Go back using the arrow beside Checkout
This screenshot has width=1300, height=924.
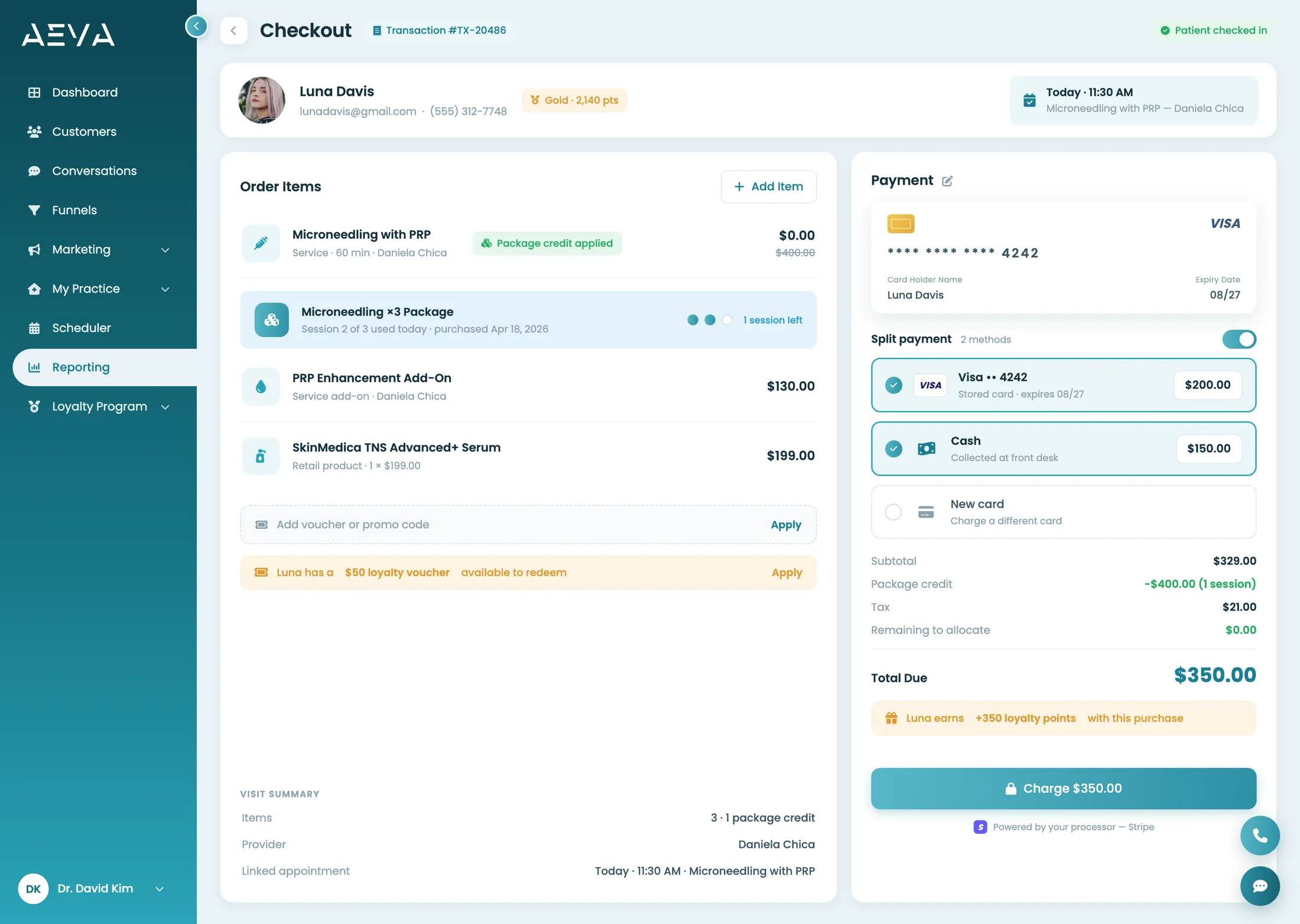[233, 31]
